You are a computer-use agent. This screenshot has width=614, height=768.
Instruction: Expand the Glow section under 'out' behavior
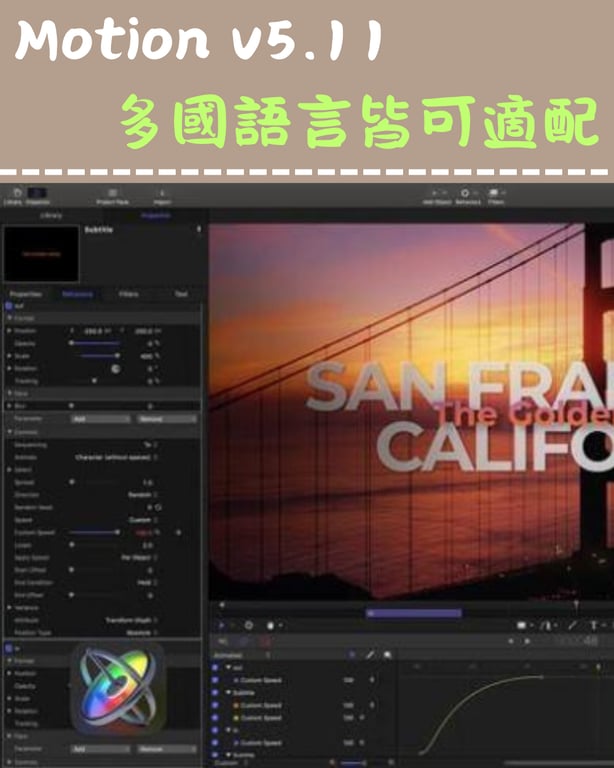point(9,393)
